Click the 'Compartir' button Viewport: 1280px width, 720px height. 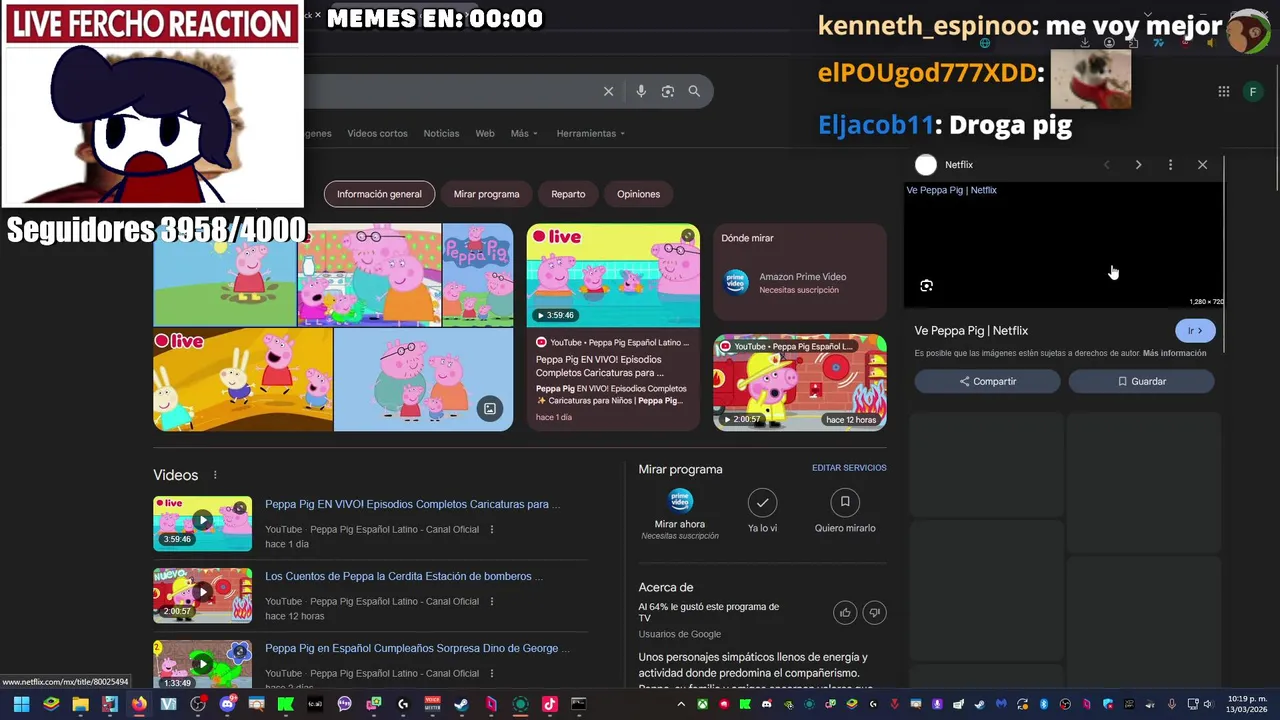987,381
